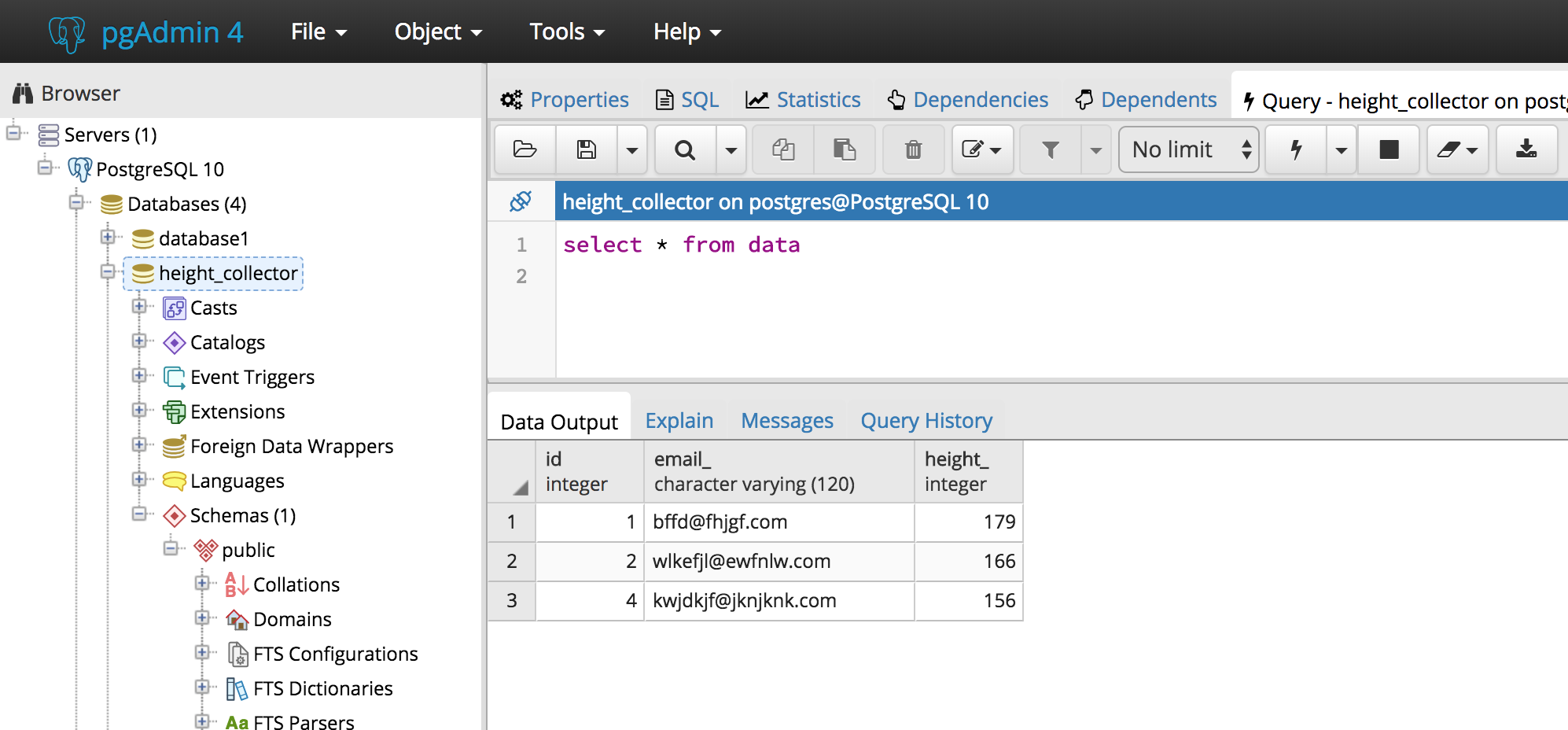The image size is (1568, 730).
Task: Switch to the Statistics tab
Action: (x=803, y=100)
